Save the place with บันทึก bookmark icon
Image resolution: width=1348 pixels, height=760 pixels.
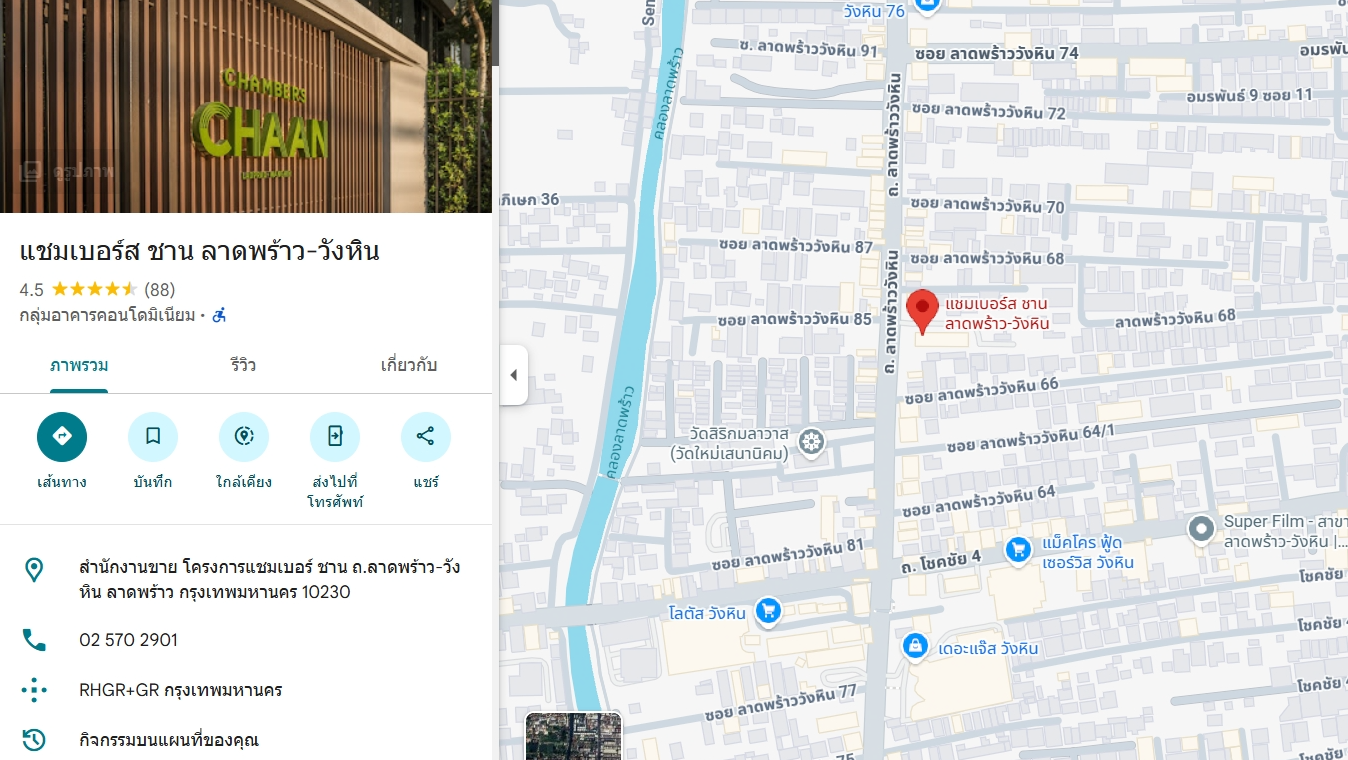pos(153,437)
